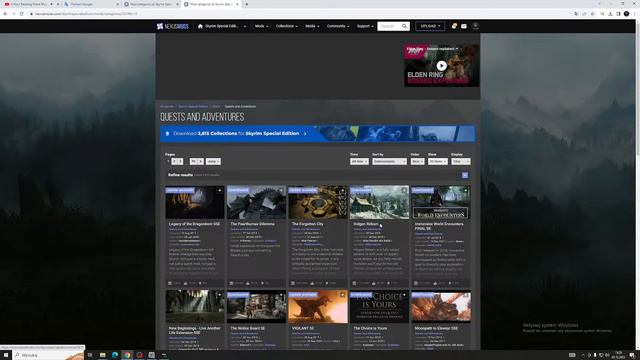This screenshot has height=360, width=640.
Task: Expand the Refine results panel
Action: [x=465, y=175]
